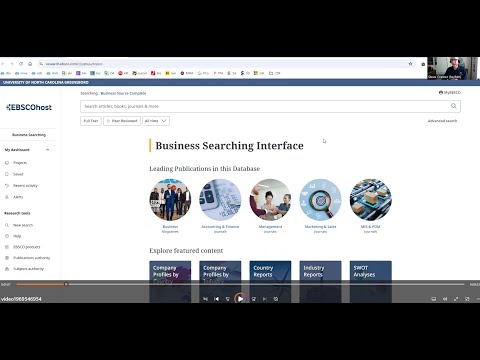Play the video with the play button

(x=240, y=299)
